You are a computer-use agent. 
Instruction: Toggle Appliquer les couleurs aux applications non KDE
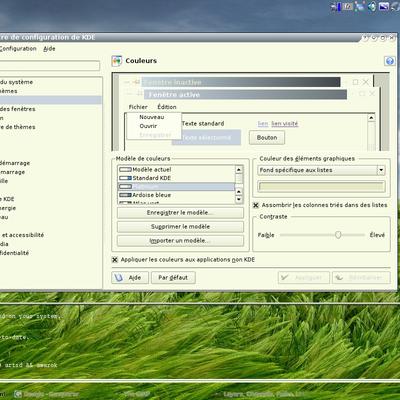115,260
